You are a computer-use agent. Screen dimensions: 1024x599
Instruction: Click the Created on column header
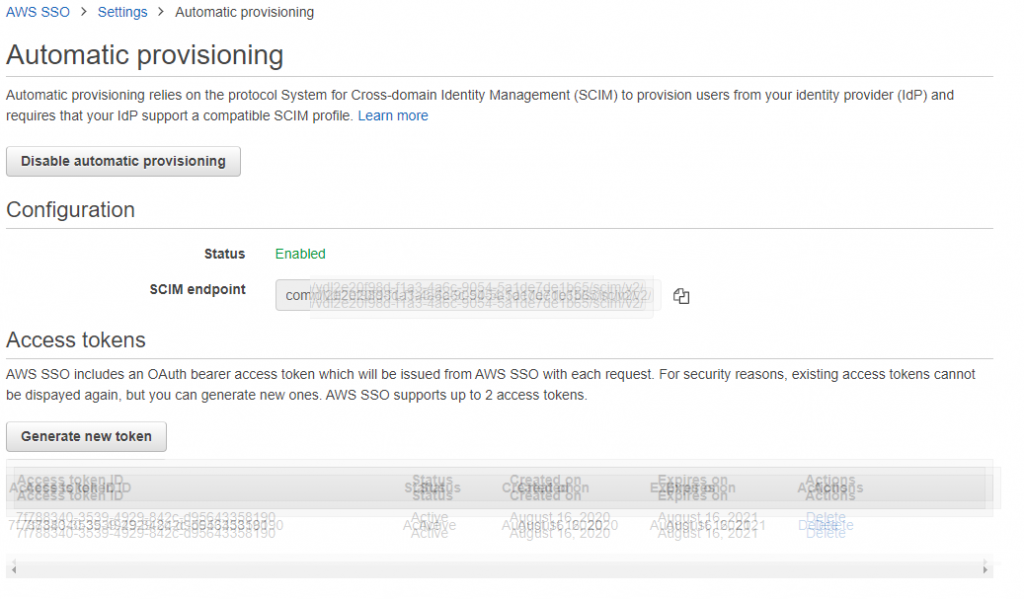click(545, 488)
